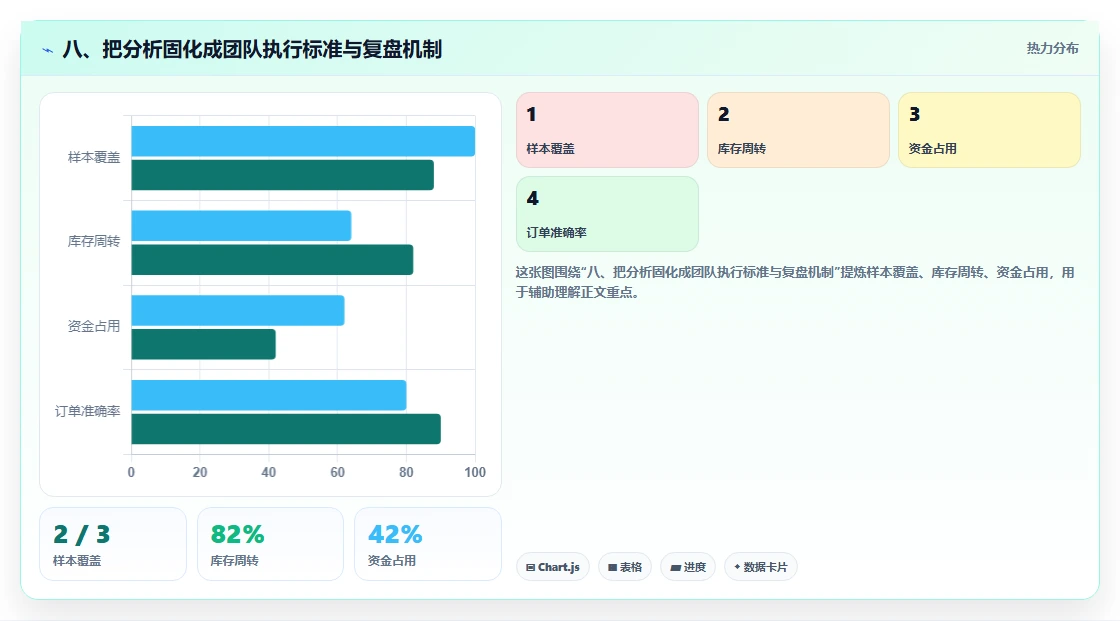Open card 1 样本覆盖
Screen dimensions: 1120x621
(607, 130)
